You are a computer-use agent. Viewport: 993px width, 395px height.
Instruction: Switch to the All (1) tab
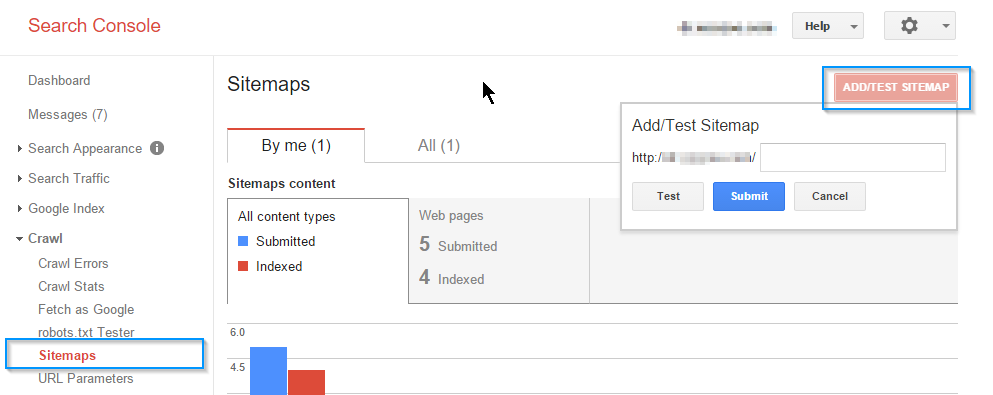click(438, 146)
